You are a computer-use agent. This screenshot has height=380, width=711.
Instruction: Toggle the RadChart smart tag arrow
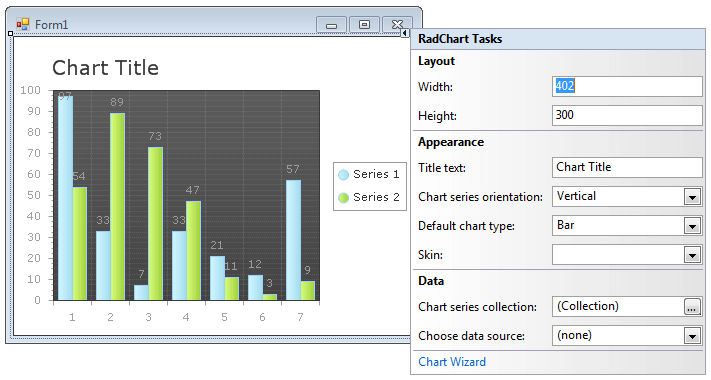405,33
